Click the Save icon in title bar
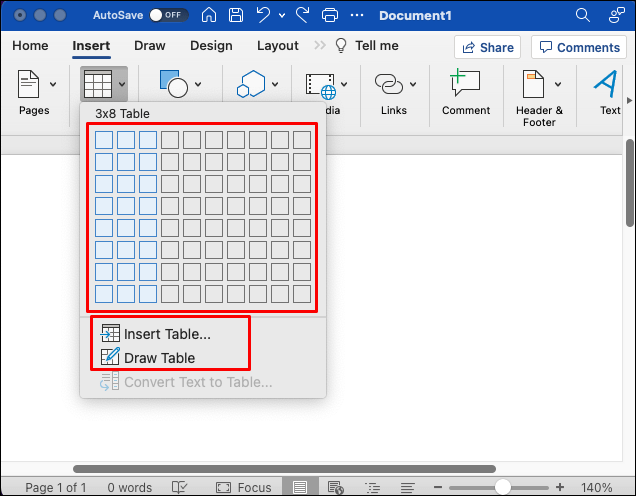The image size is (636, 496). pyautogui.click(x=237, y=16)
